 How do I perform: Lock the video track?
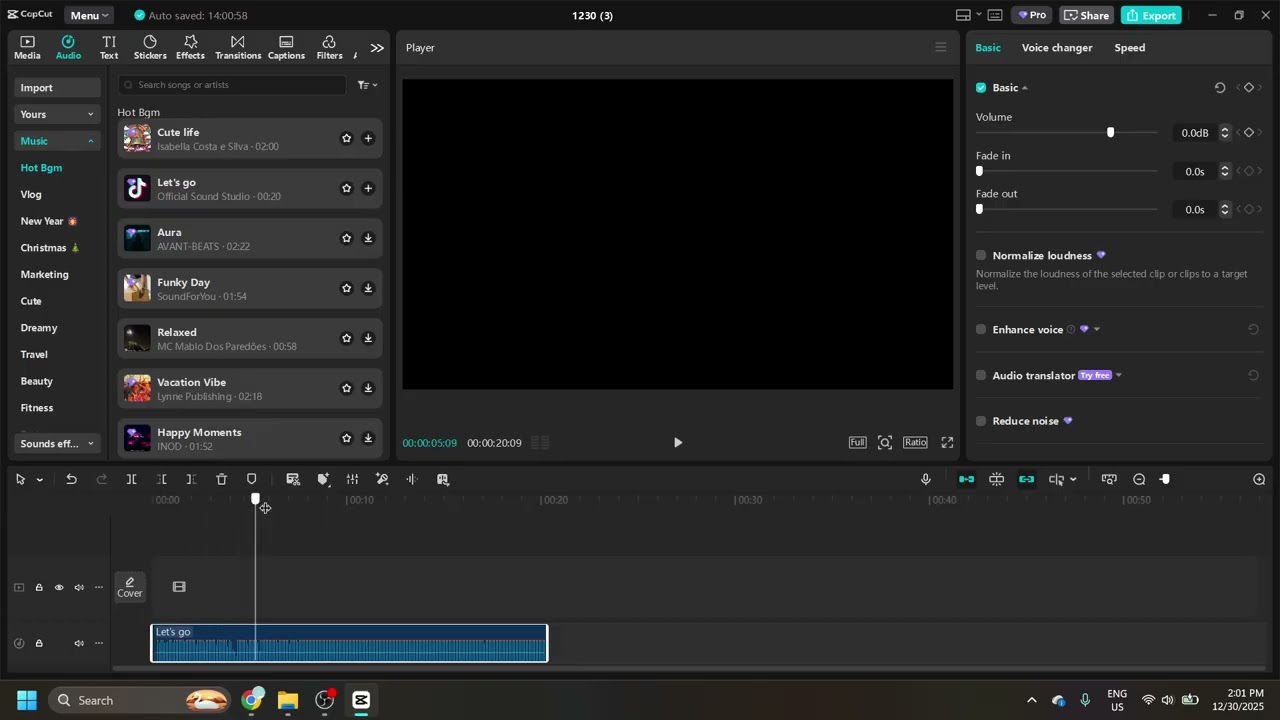click(39, 588)
